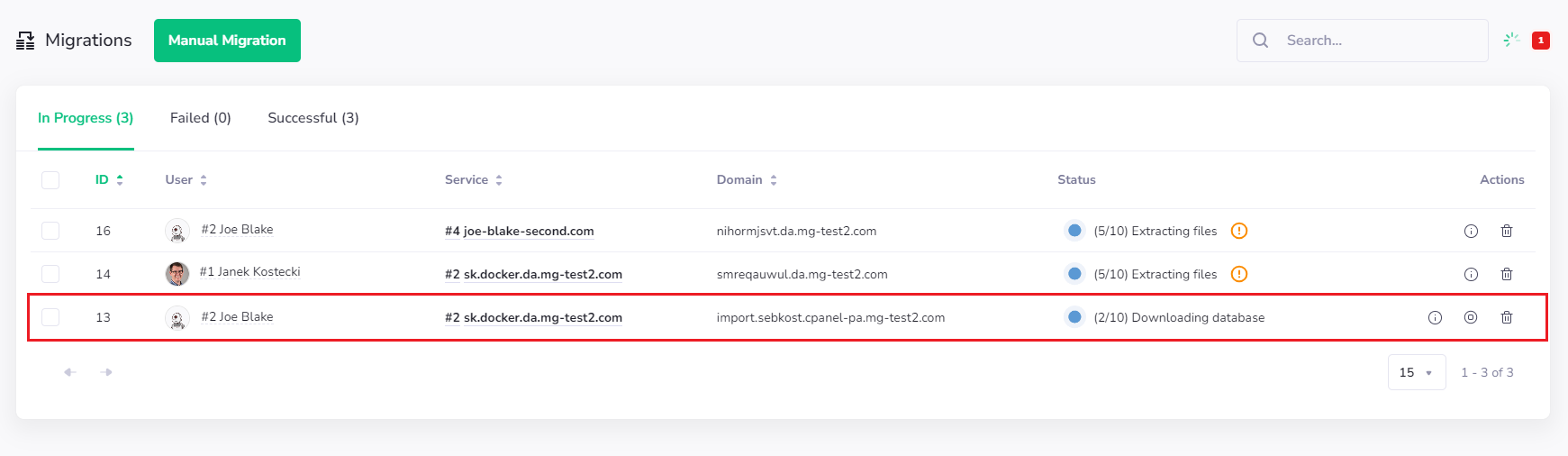The image size is (1568, 456).
Task: Open service #4 joe-blake-second.com link
Action: click(520, 231)
